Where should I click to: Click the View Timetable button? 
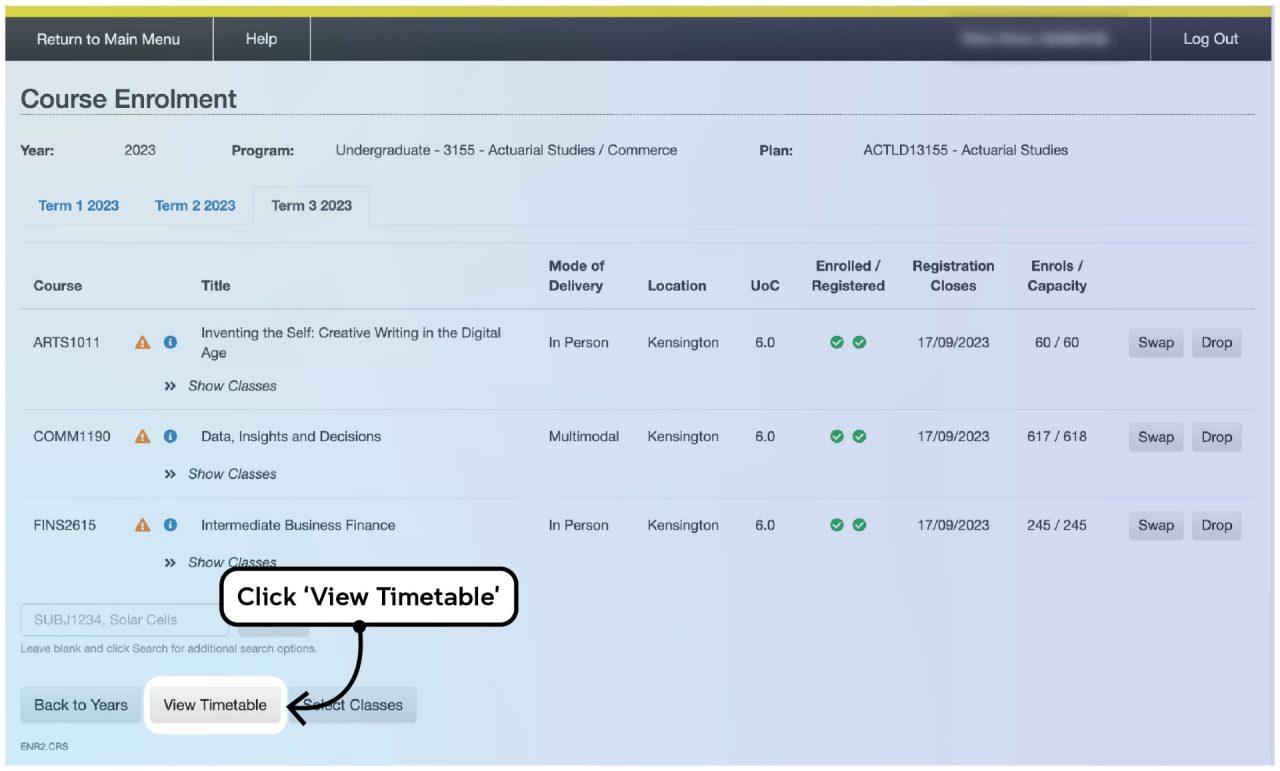216,704
